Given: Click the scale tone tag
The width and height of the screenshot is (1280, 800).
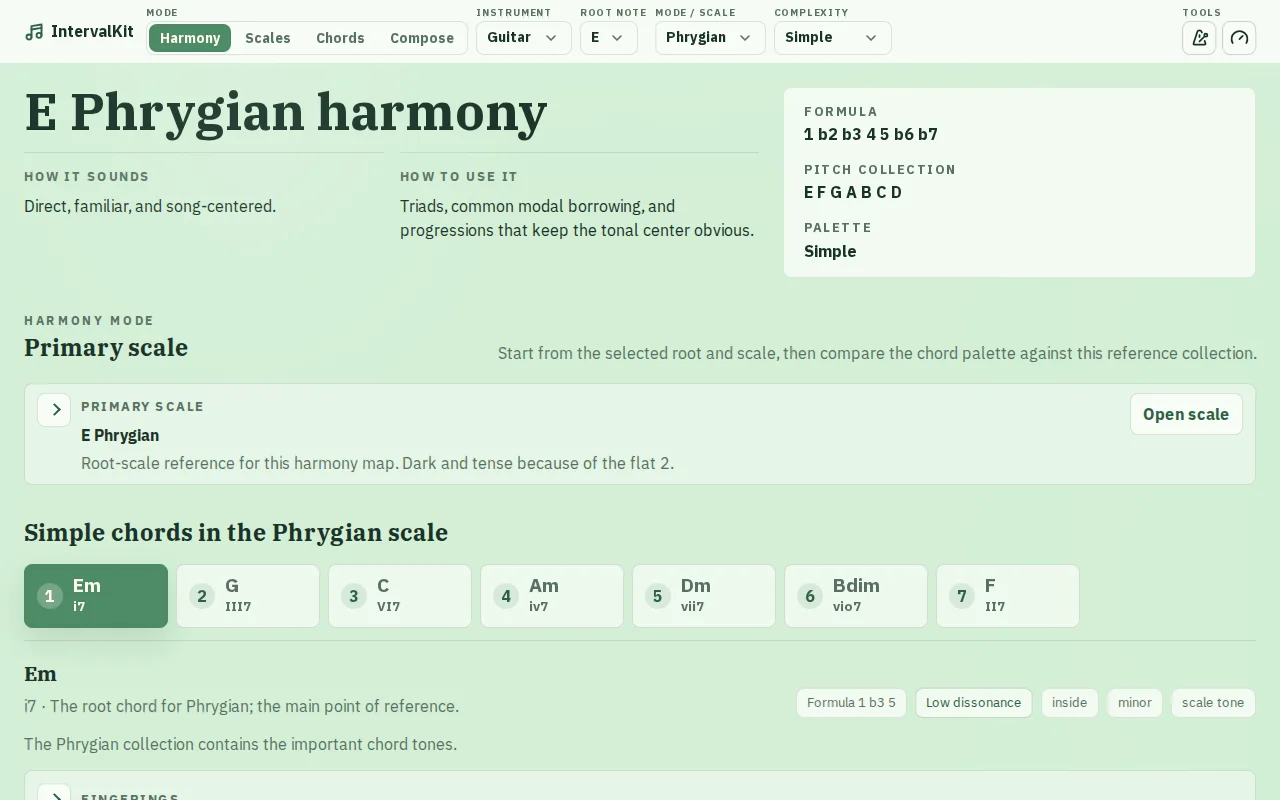Looking at the screenshot, I should coord(1213,703).
